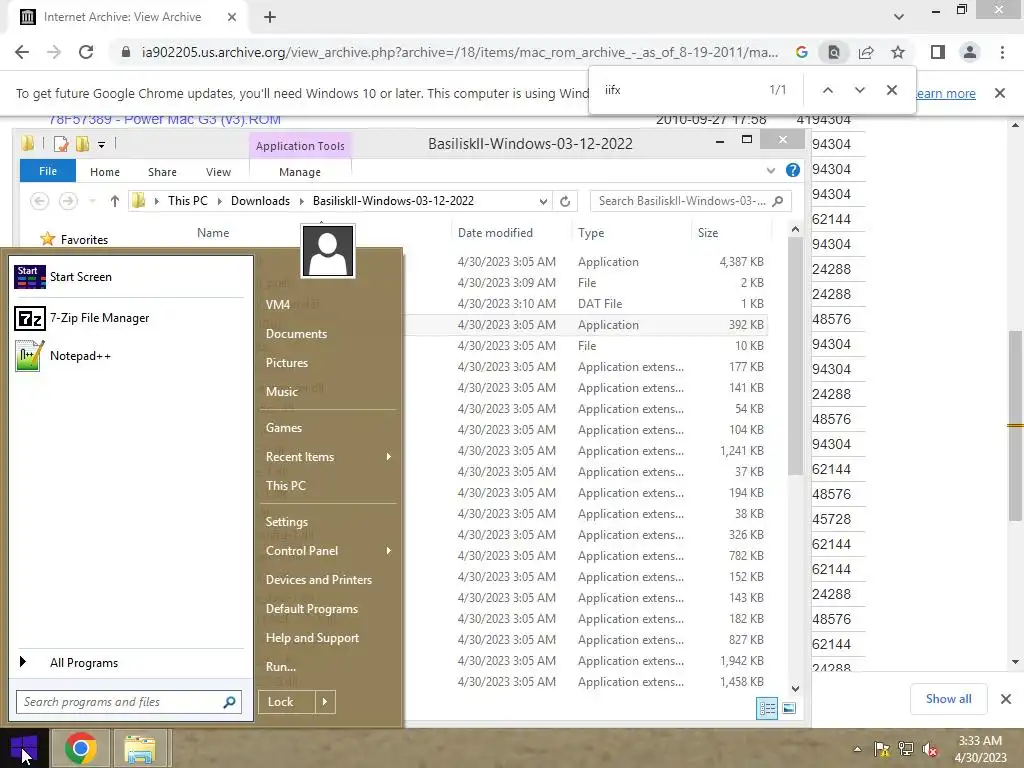This screenshot has height=768, width=1024.
Task: Open the Lock options arrow
Action: coord(325,702)
